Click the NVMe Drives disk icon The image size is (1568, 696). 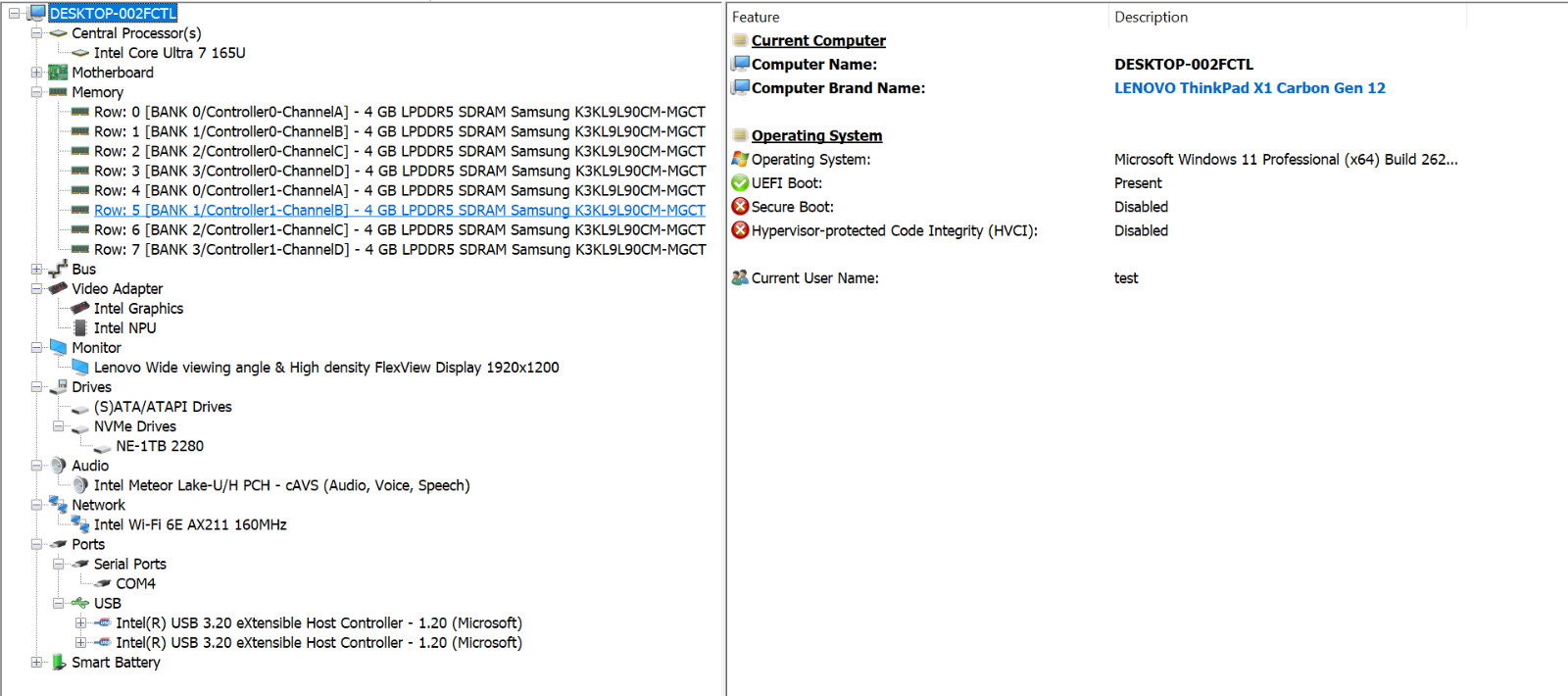(80, 427)
